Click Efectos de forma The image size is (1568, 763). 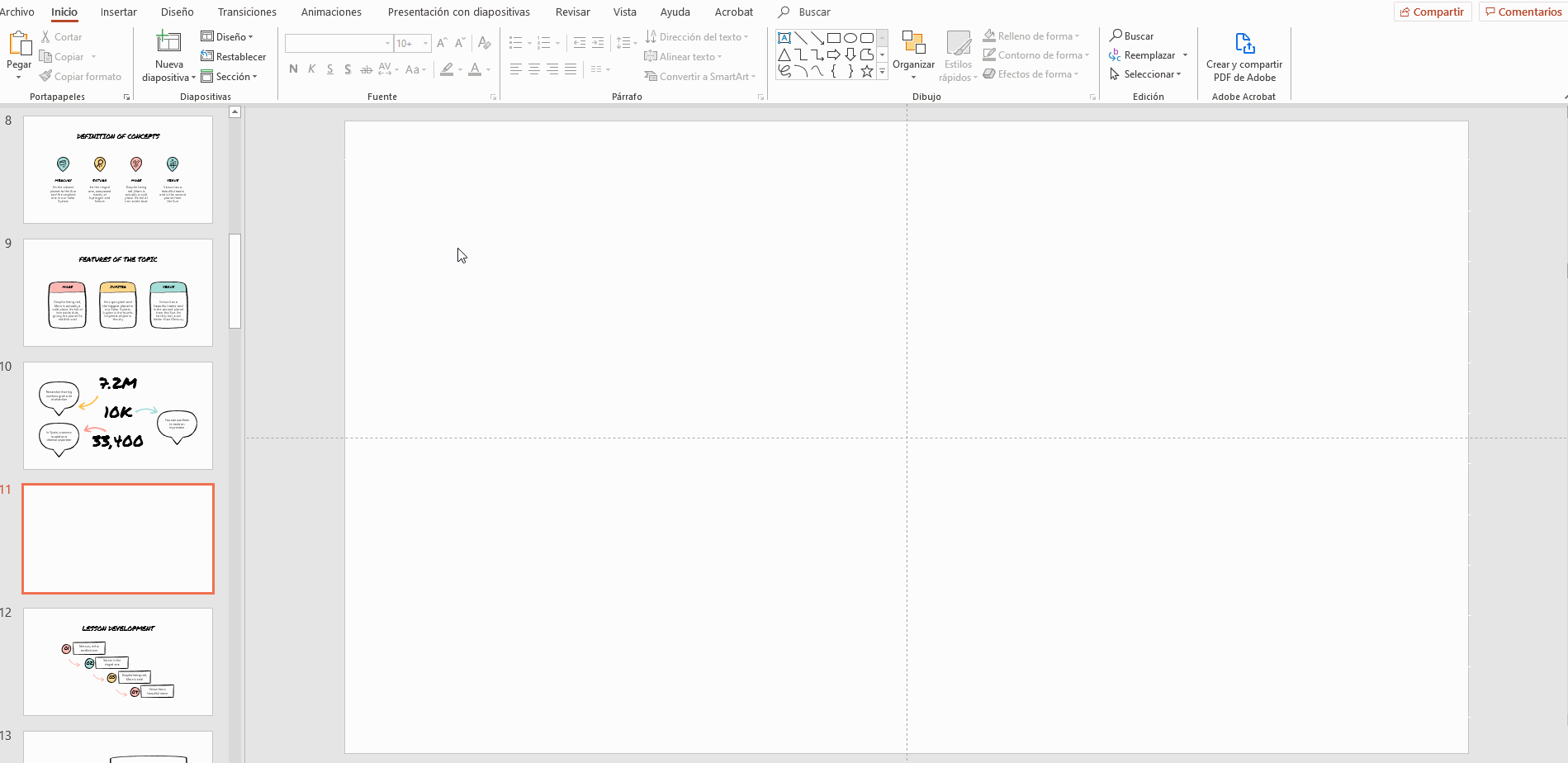pyautogui.click(x=1030, y=74)
